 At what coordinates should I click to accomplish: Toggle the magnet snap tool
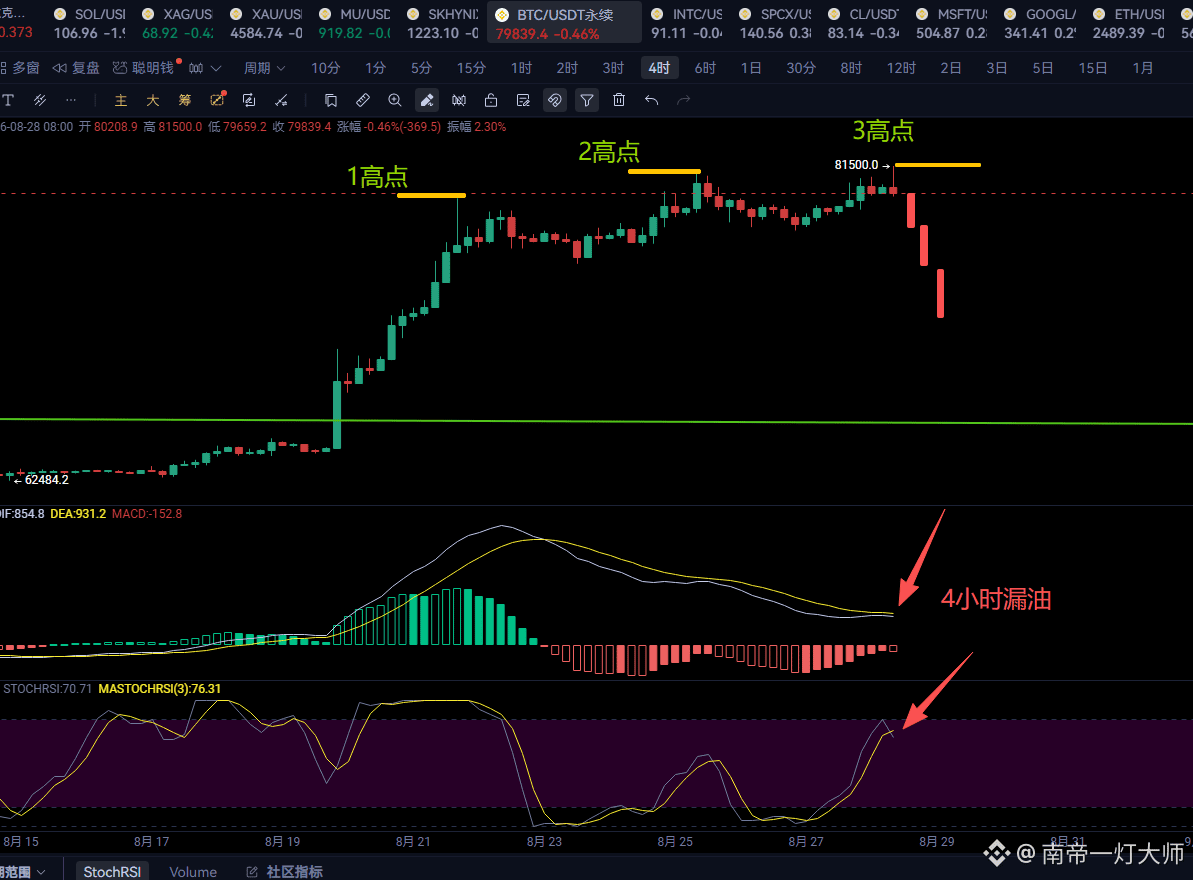[555, 100]
